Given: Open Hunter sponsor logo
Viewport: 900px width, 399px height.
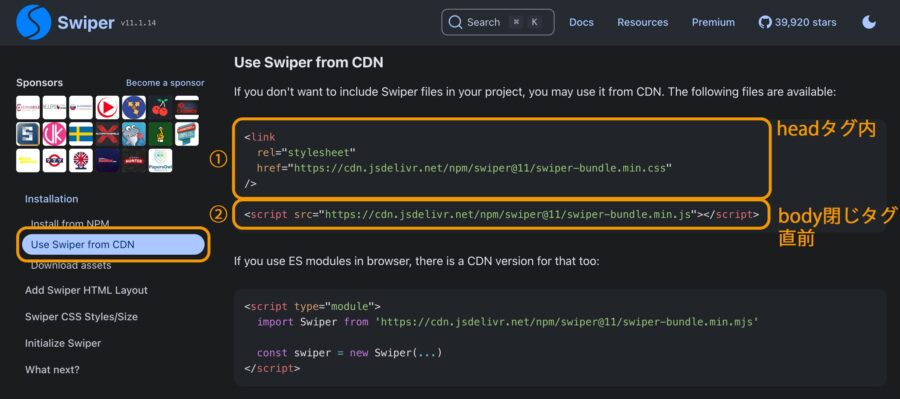Looking at the screenshot, I should [x=134, y=160].
